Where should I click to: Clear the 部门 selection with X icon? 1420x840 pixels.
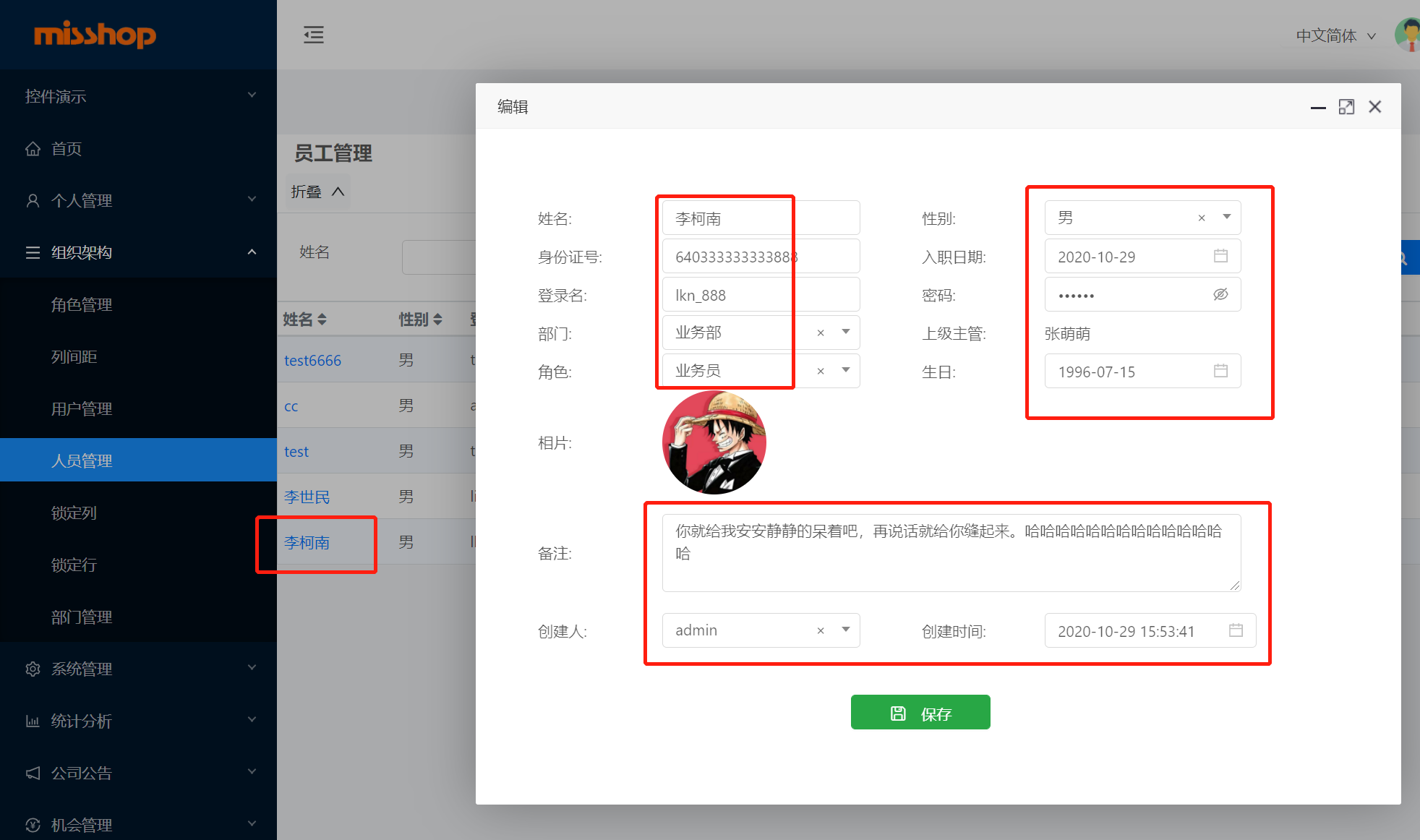[x=821, y=333]
